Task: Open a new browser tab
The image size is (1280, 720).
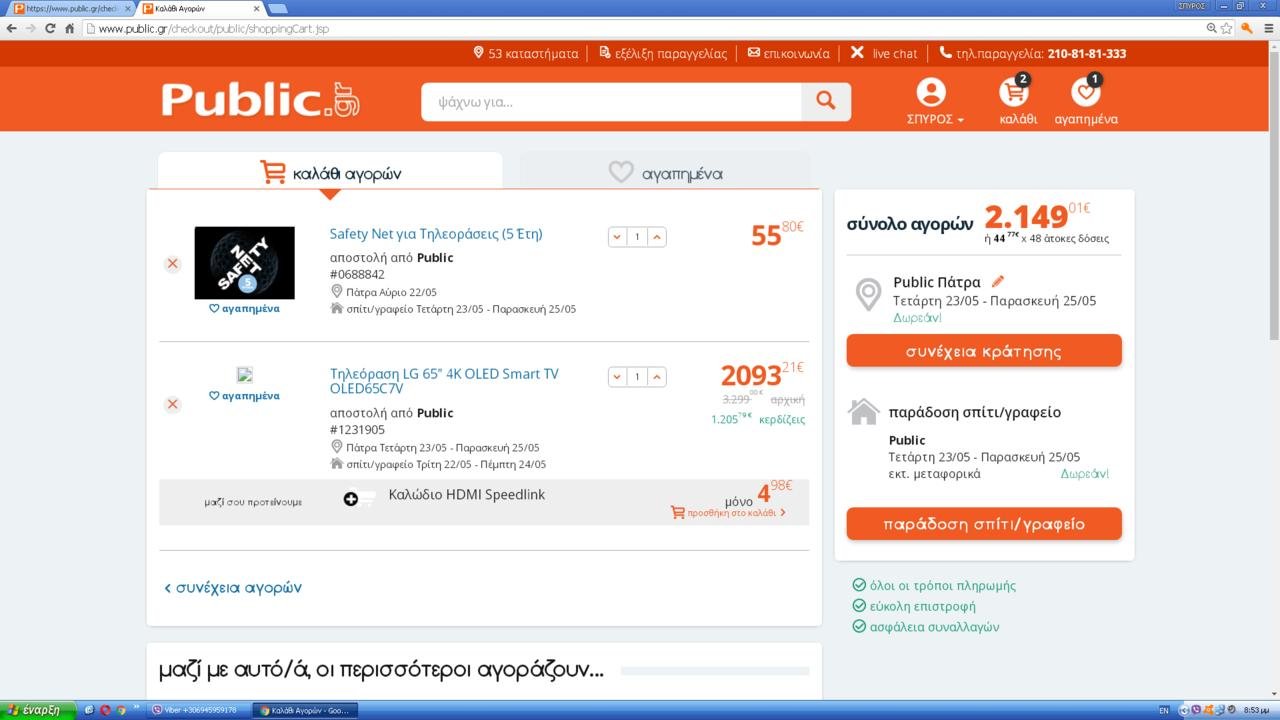Action: pyautogui.click(x=277, y=9)
